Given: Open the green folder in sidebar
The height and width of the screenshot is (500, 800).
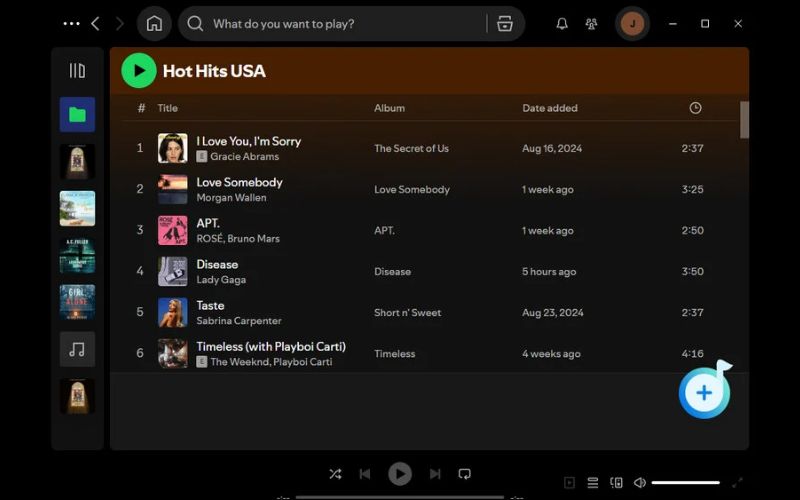Looking at the screenshot, I should (x=77, y=115).
